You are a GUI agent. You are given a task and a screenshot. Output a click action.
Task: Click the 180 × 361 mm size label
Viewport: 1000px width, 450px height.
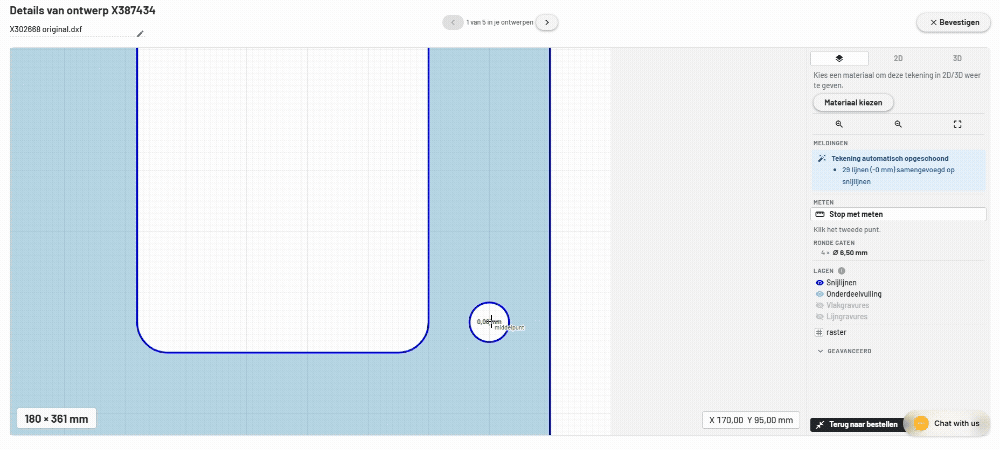[56, 419]
